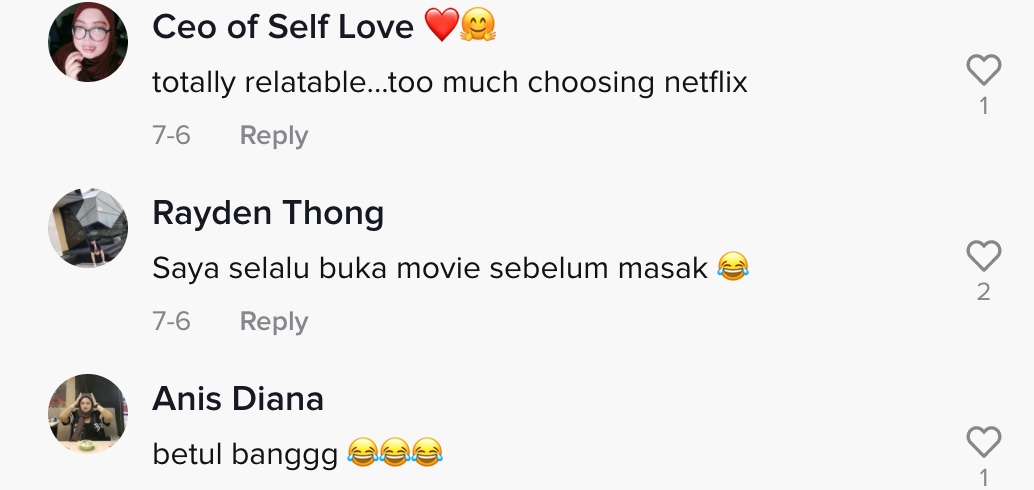View Anis Diana's profile photo

88,414
